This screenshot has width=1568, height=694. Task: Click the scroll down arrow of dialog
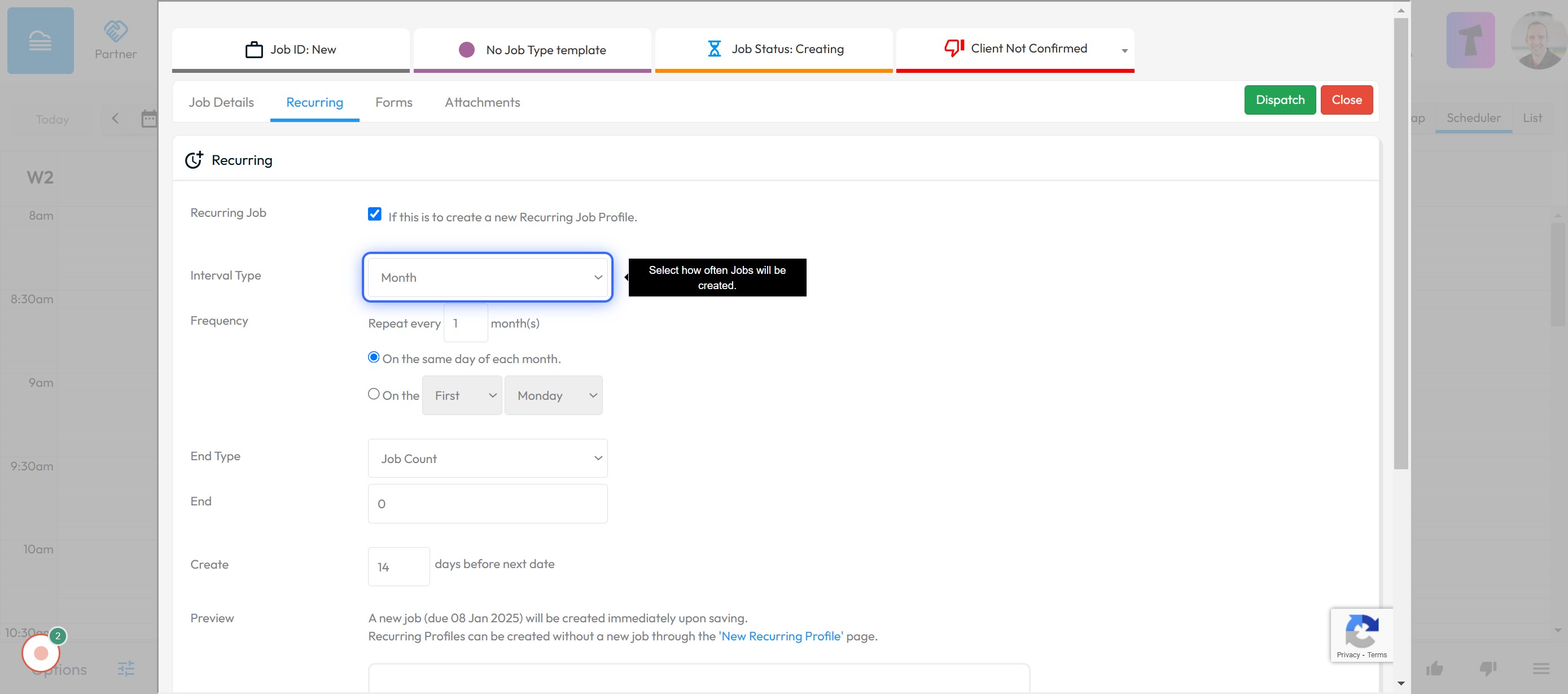pos(1400,683)
